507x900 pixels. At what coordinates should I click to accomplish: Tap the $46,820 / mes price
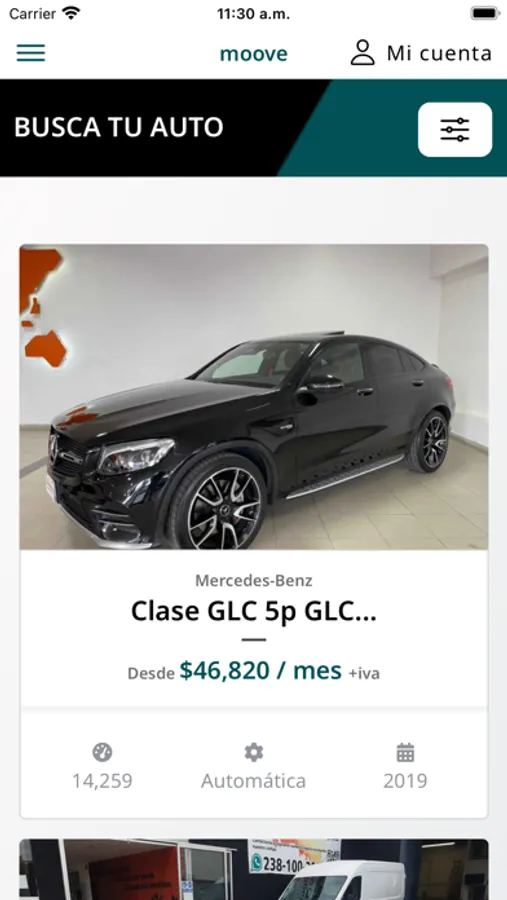(261, 670)
